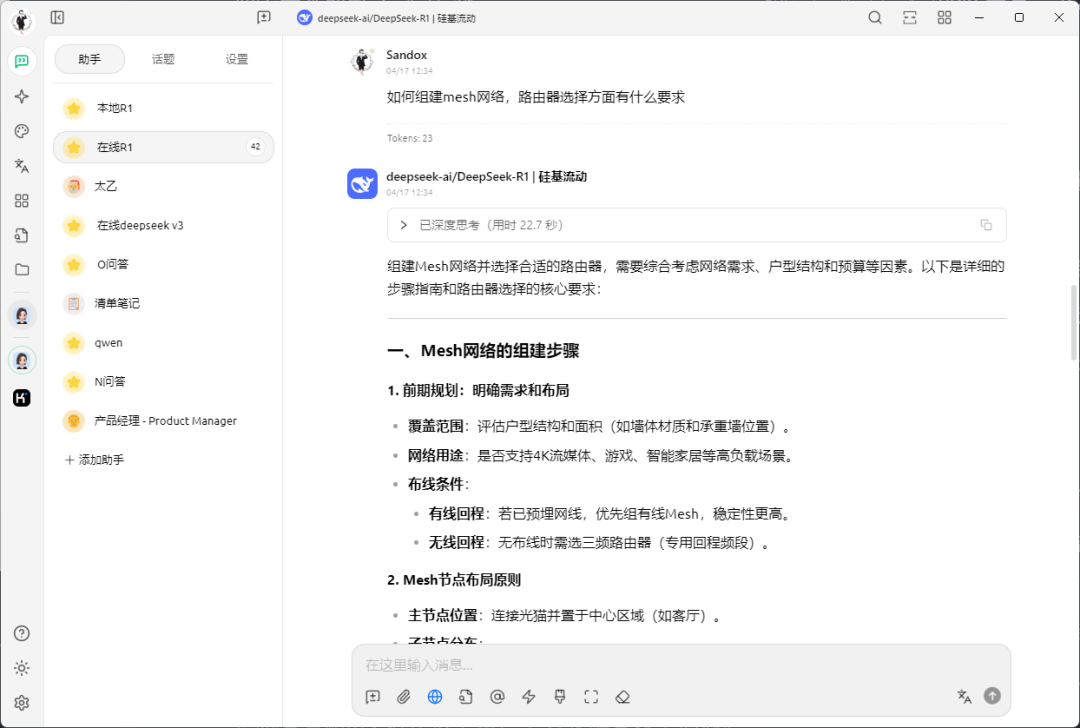This screenshot has width=1080, height=728.
Task: Click heading 一、Mesh网络的组建步骤
Action: coord(483,351)
